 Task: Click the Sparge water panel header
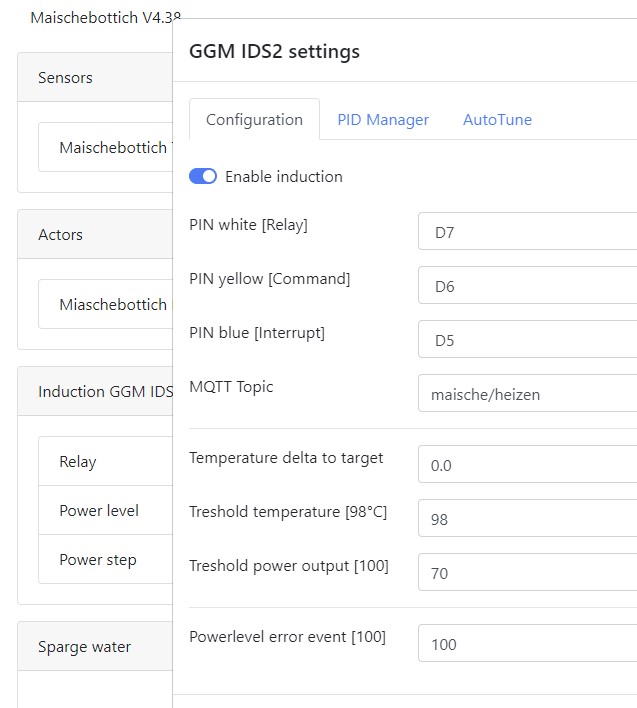tap(95, 647)
